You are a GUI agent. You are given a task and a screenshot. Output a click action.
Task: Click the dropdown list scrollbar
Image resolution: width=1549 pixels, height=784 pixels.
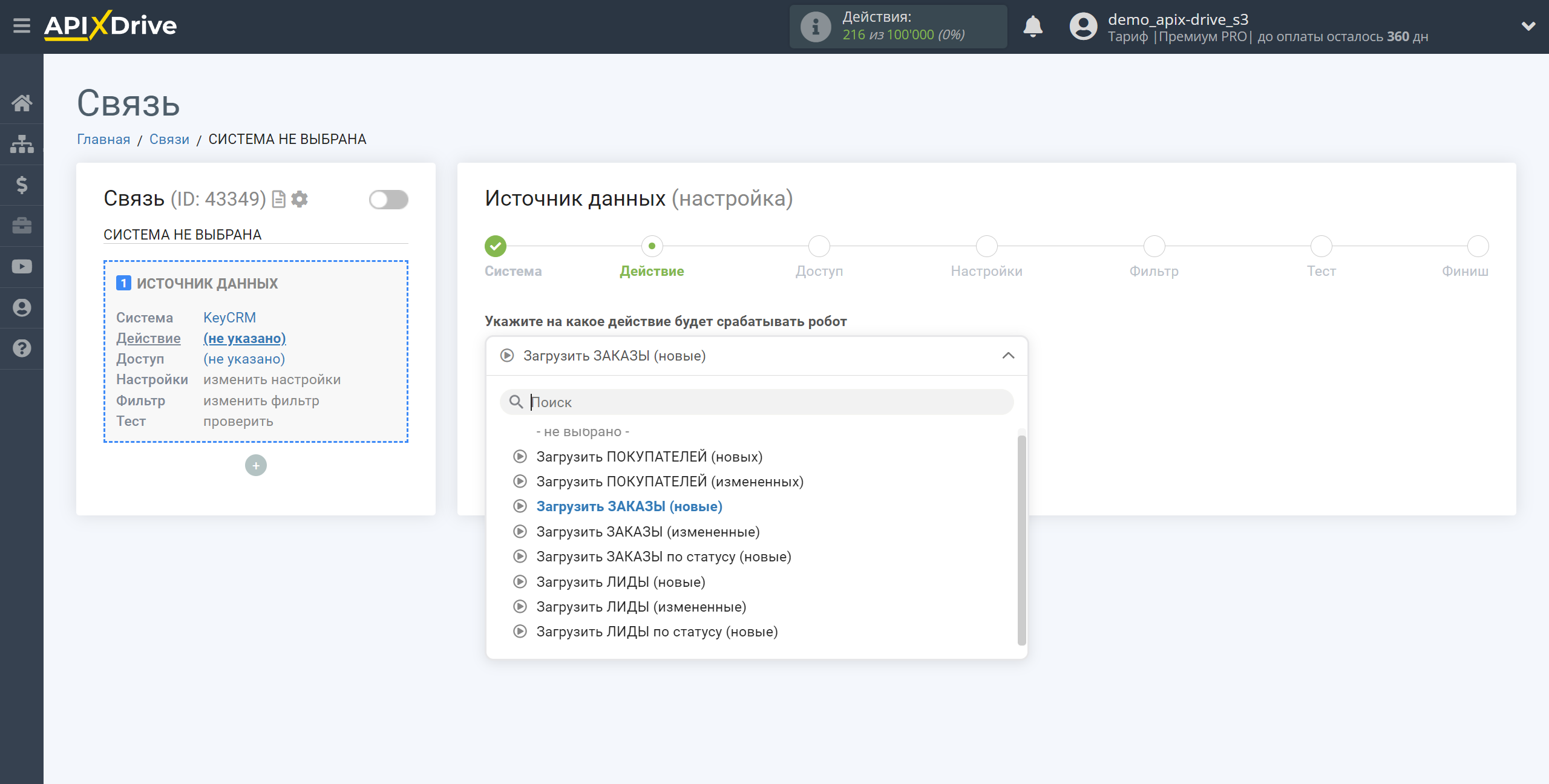tap(1021, 540)
